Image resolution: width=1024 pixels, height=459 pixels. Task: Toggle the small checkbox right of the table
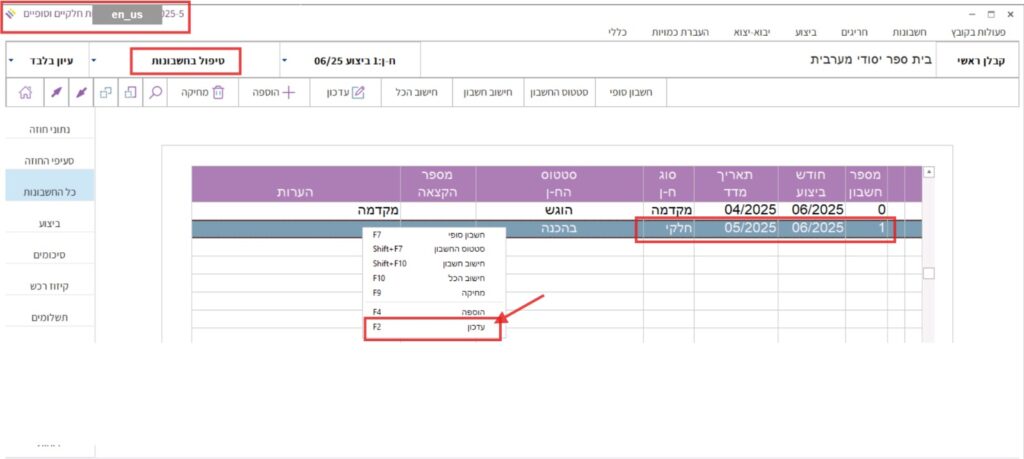pyautogui.click(x=929, y=273)
